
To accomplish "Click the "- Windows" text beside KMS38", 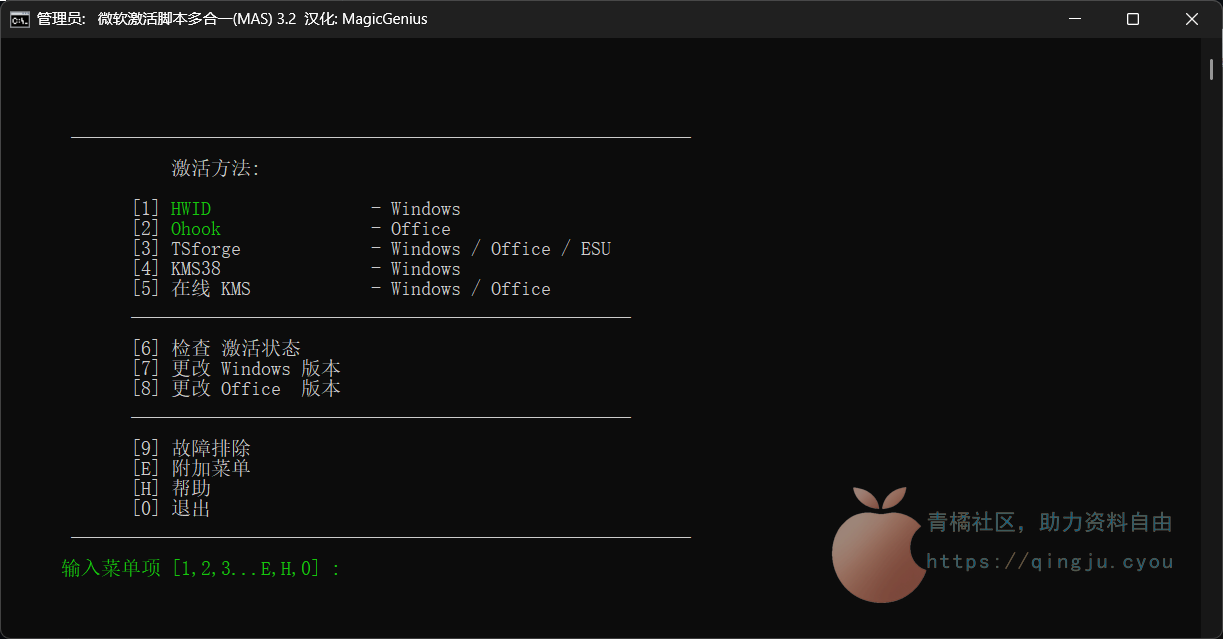I will pyautogui.click(x=416, y=269).
